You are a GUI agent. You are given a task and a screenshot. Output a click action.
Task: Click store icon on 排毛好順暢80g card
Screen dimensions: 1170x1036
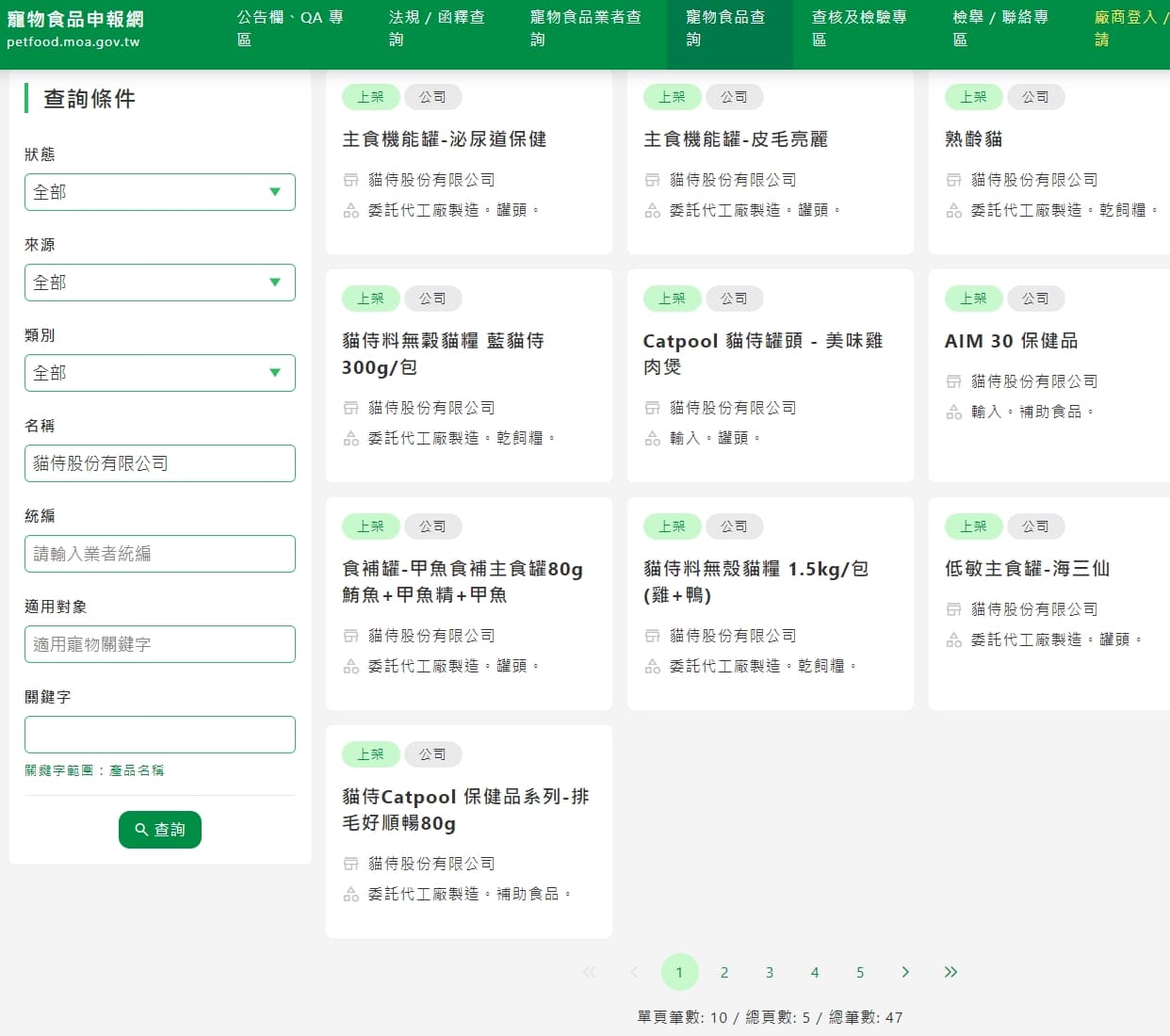350,864
